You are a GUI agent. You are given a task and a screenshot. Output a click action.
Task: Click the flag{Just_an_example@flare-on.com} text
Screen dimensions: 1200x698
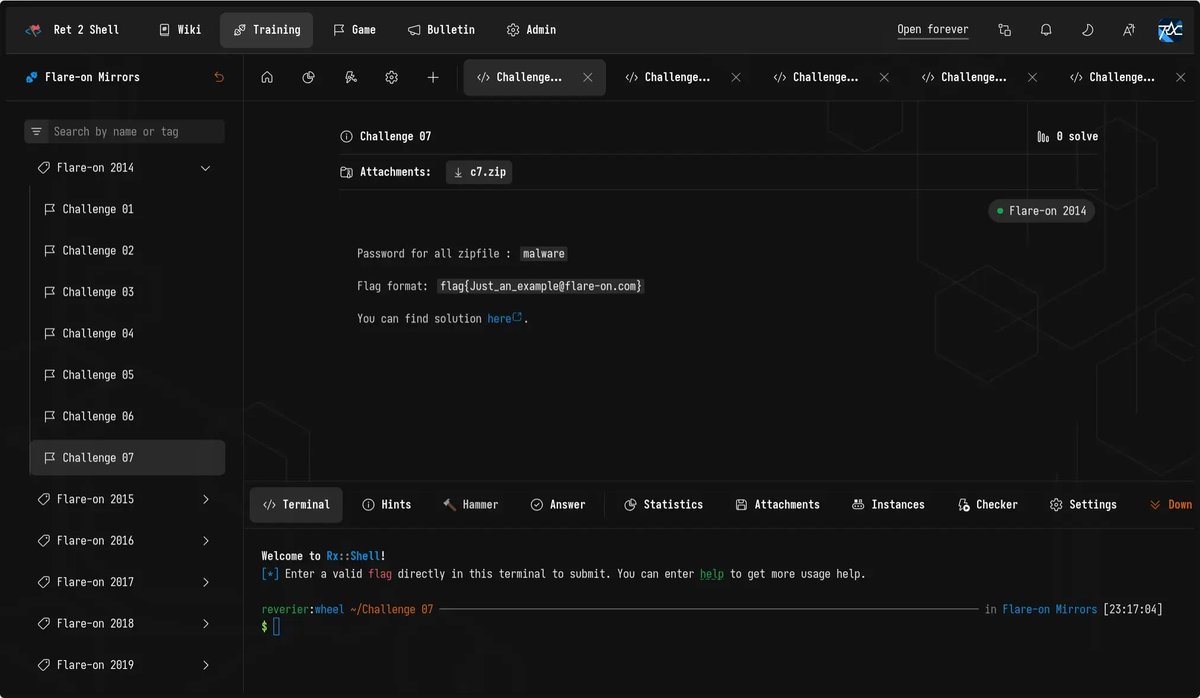pos(541,286)
